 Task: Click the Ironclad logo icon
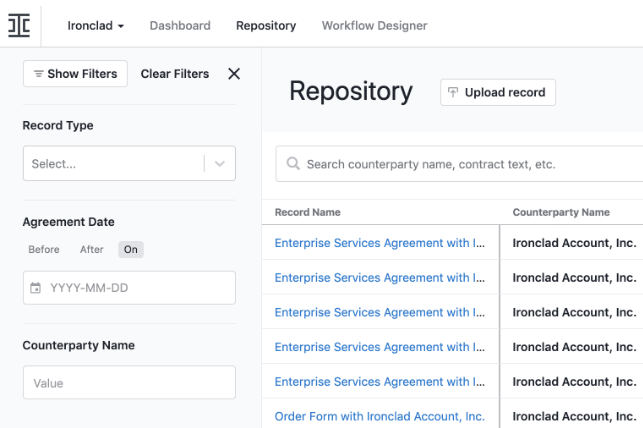[x=19, y=25]
